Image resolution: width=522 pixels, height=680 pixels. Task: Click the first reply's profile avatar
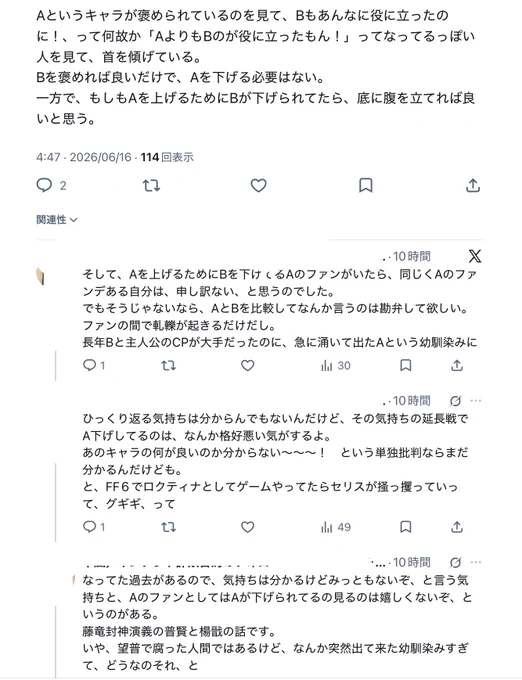41,276
